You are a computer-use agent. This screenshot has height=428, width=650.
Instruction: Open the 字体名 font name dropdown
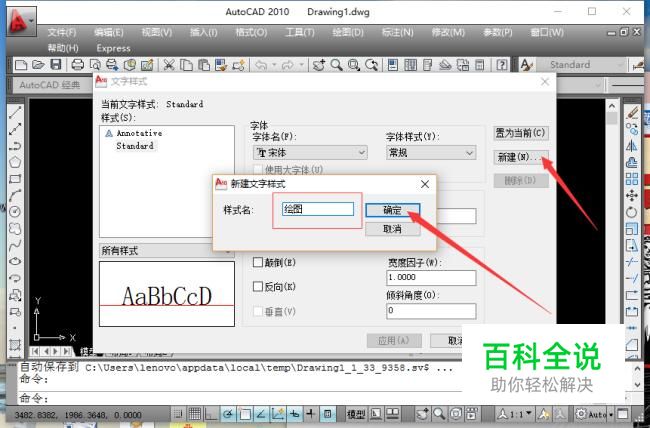(310, 153)
